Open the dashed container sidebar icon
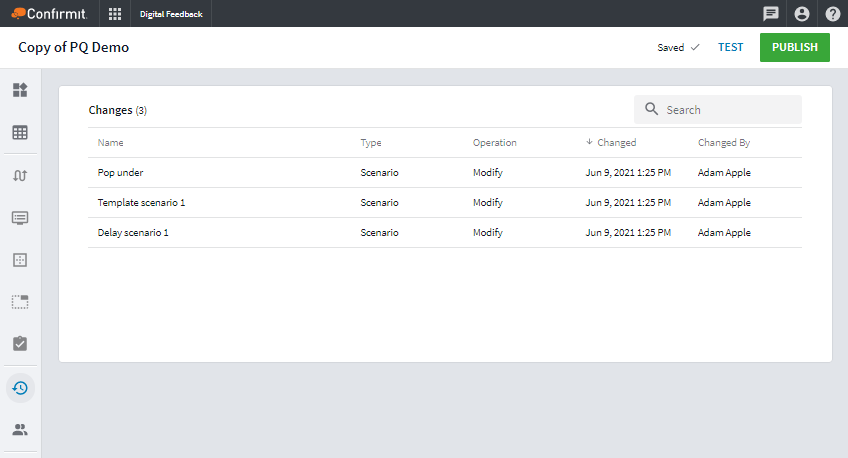Viewport: 848px width, 458px height. click(x=20, y=302)
